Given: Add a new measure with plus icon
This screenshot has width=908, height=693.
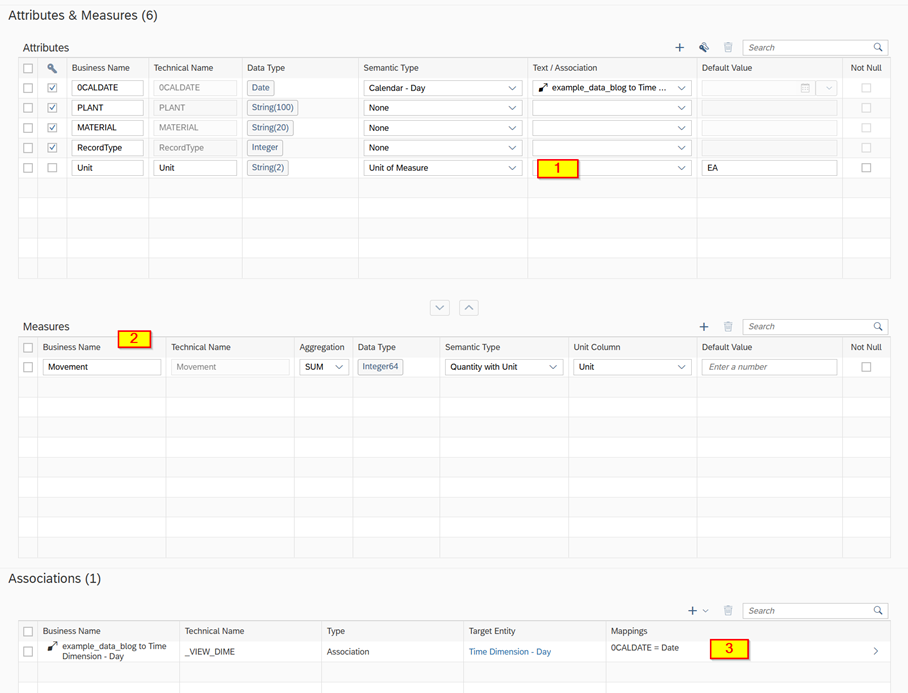Looking at the screenshot, I should click(x=704, y=326).
